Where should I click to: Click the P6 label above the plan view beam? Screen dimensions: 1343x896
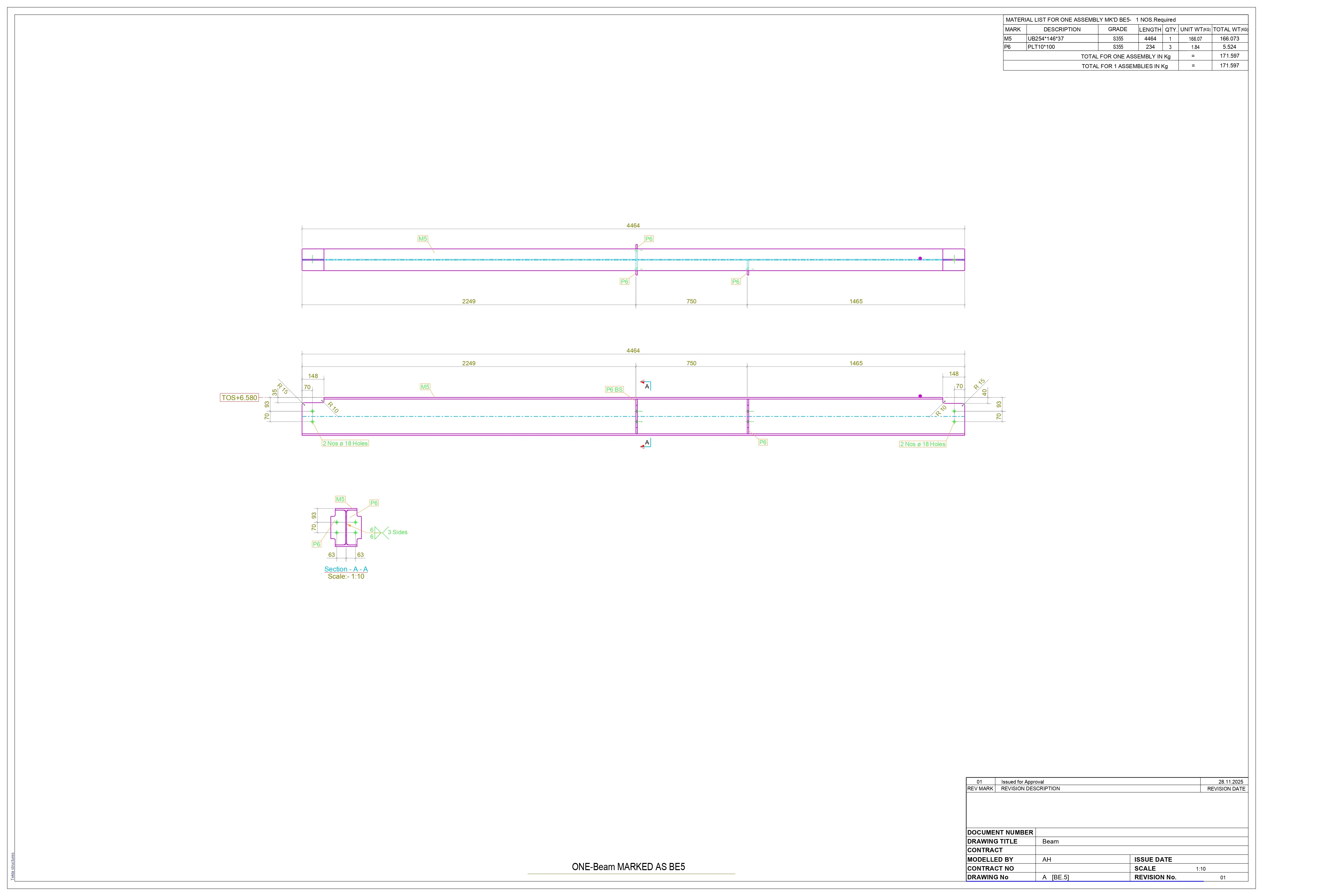pos(648,239)
